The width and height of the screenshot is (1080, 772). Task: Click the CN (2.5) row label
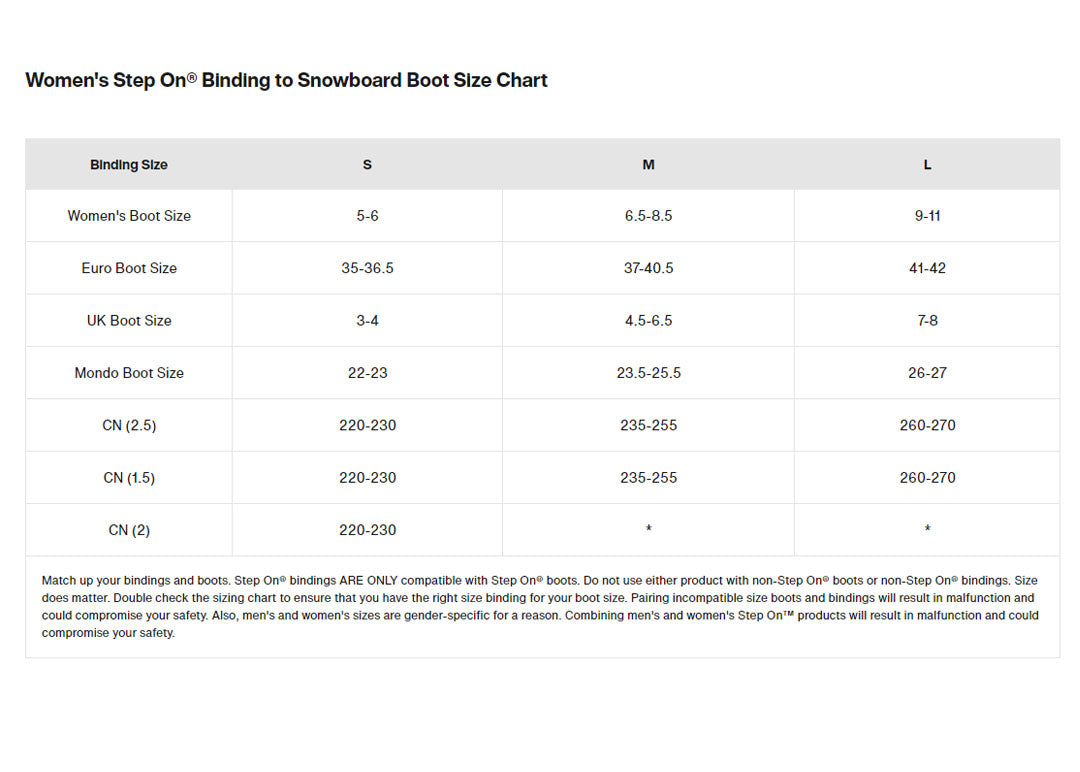(129, 425)
